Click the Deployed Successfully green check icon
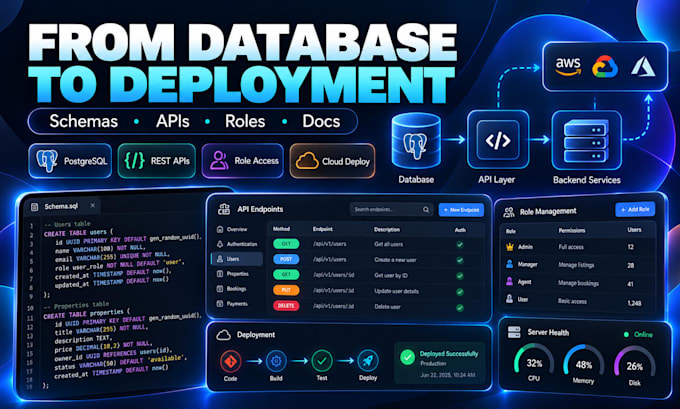 [407, 357]
